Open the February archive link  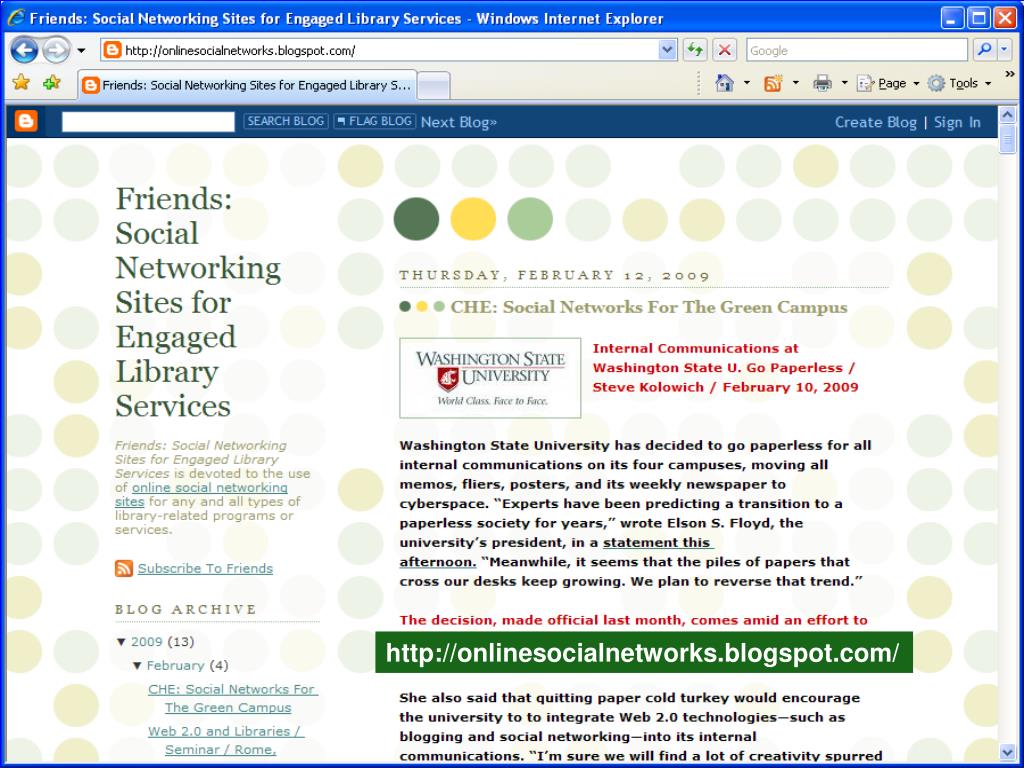[176, 665]
